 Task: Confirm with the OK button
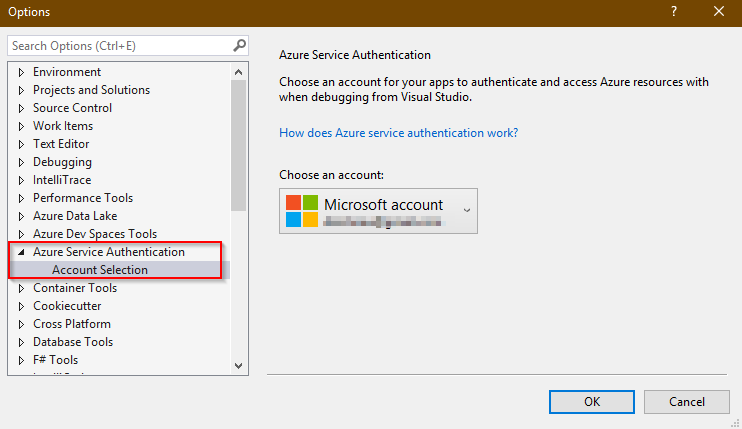click(x=592, y=402)
